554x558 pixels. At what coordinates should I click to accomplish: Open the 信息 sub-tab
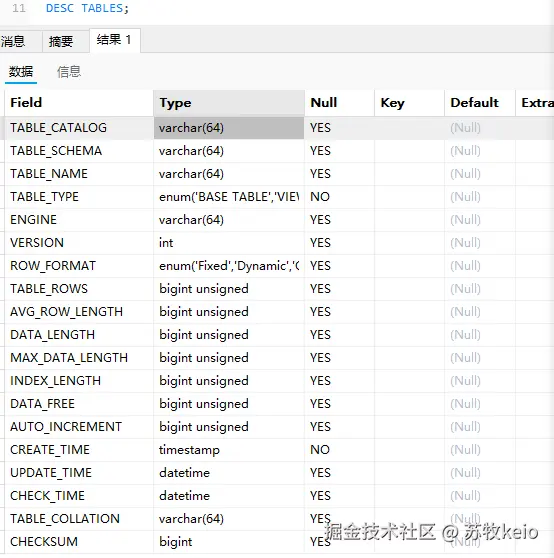point(69,72)
